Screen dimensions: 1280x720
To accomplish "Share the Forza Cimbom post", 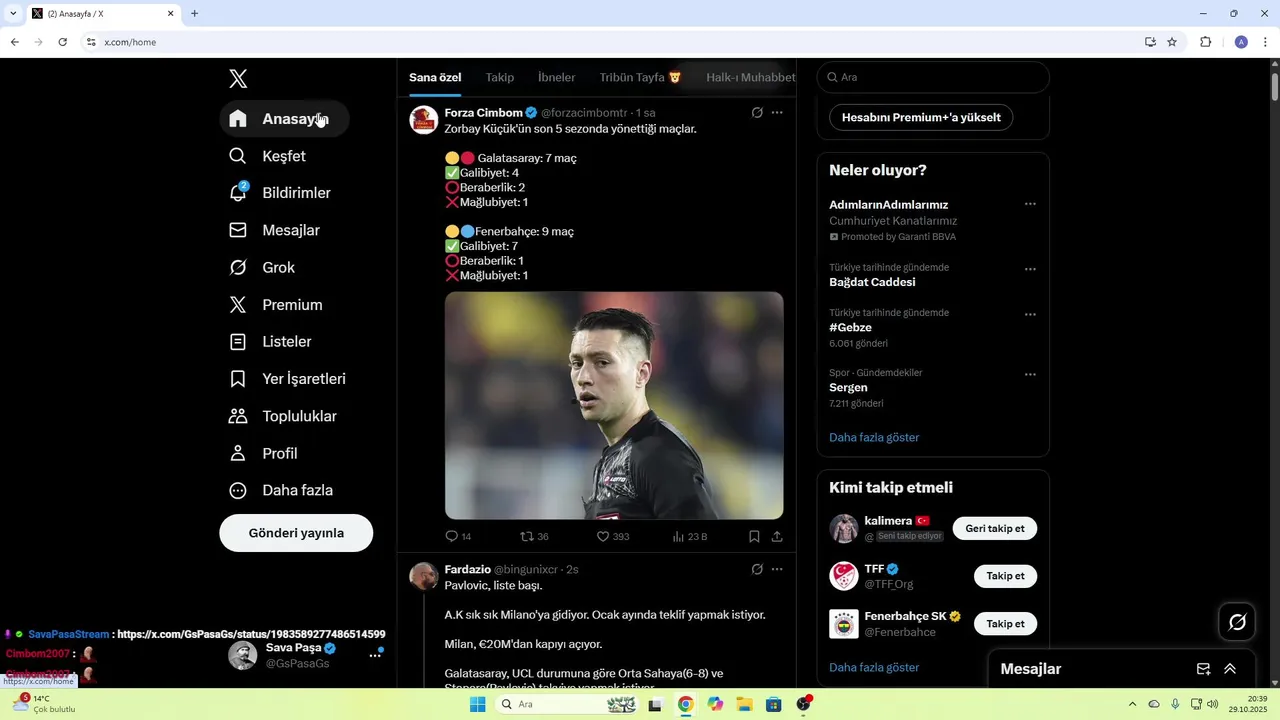I will click(x=777, y=537).
